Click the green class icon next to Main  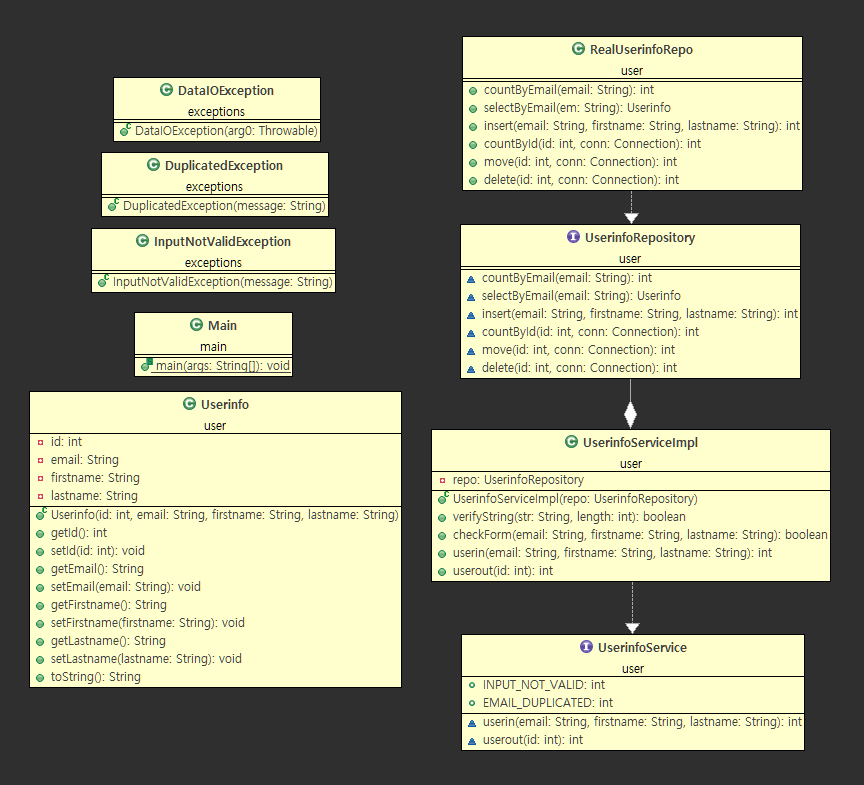click(197, 324)
